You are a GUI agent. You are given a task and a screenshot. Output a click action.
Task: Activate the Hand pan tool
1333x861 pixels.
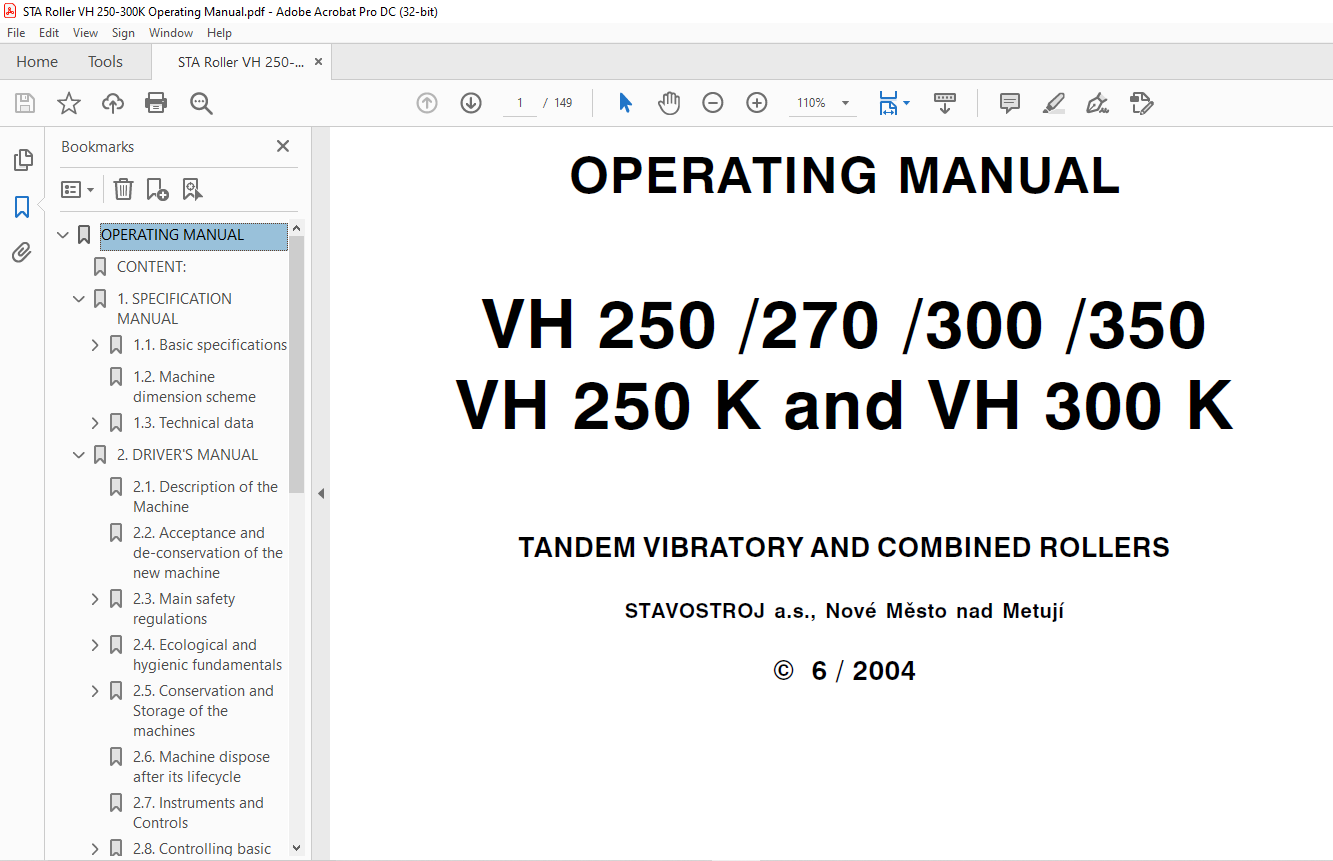669,103
